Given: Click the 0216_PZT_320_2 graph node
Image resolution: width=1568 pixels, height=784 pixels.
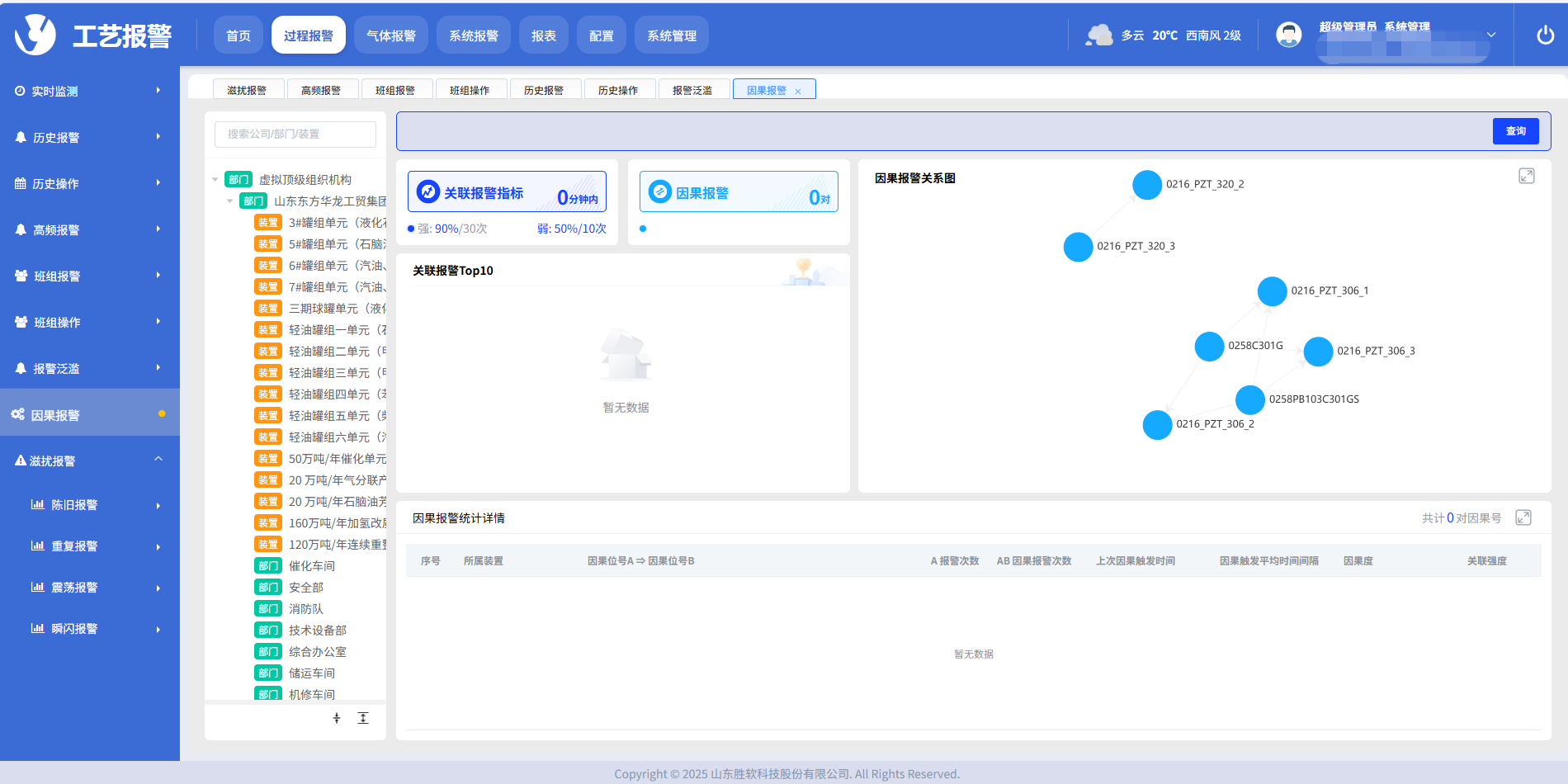Looking at the screenshot, I should (x=1147, y=185).
